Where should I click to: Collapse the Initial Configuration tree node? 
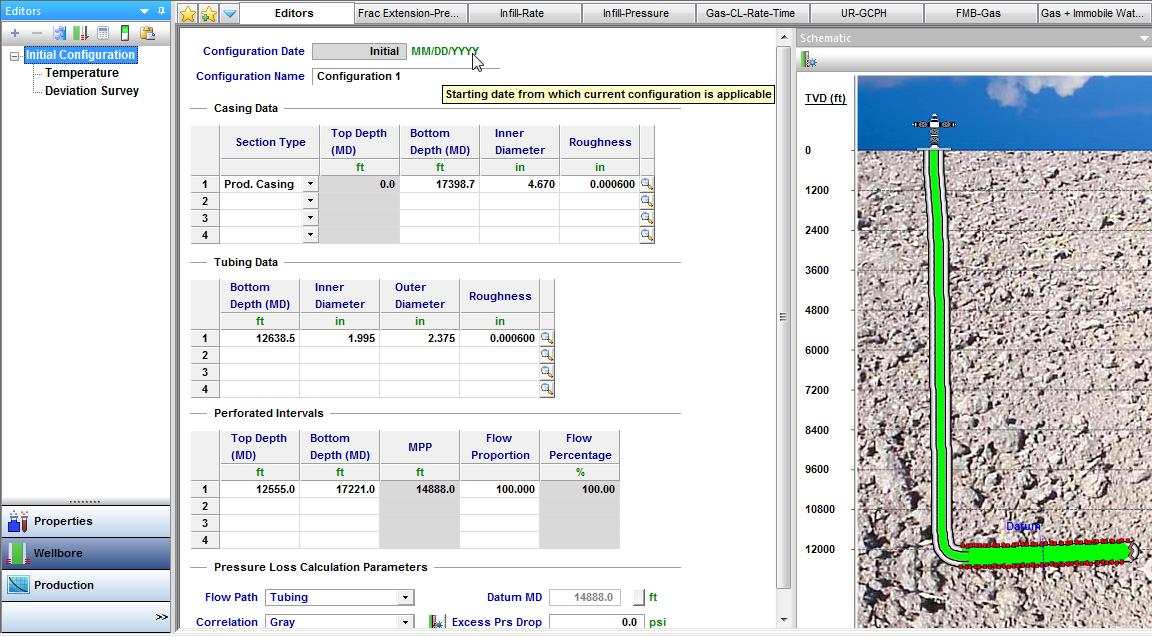[x=15, y=56]
